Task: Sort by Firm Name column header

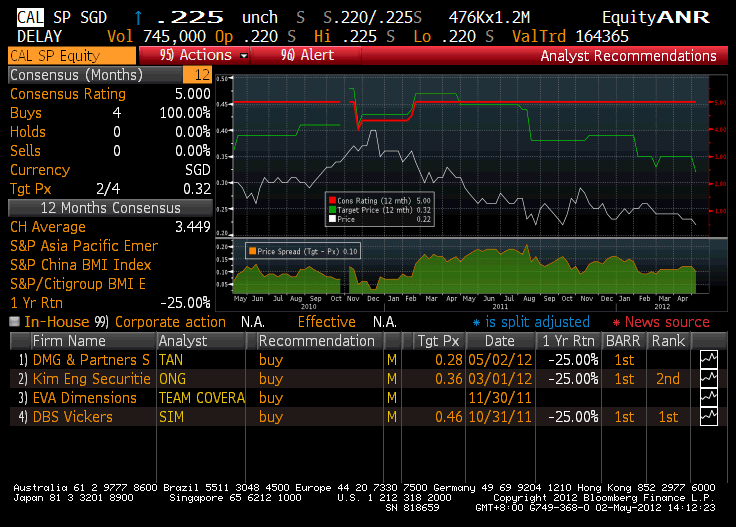Action: pos(92,341)
